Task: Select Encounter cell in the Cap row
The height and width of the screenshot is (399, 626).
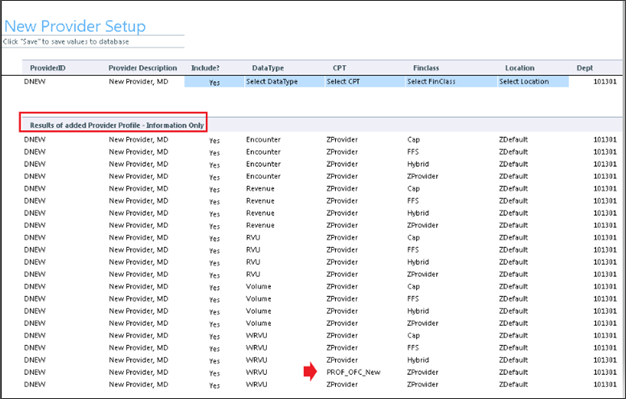Action: tap(263, 139)
